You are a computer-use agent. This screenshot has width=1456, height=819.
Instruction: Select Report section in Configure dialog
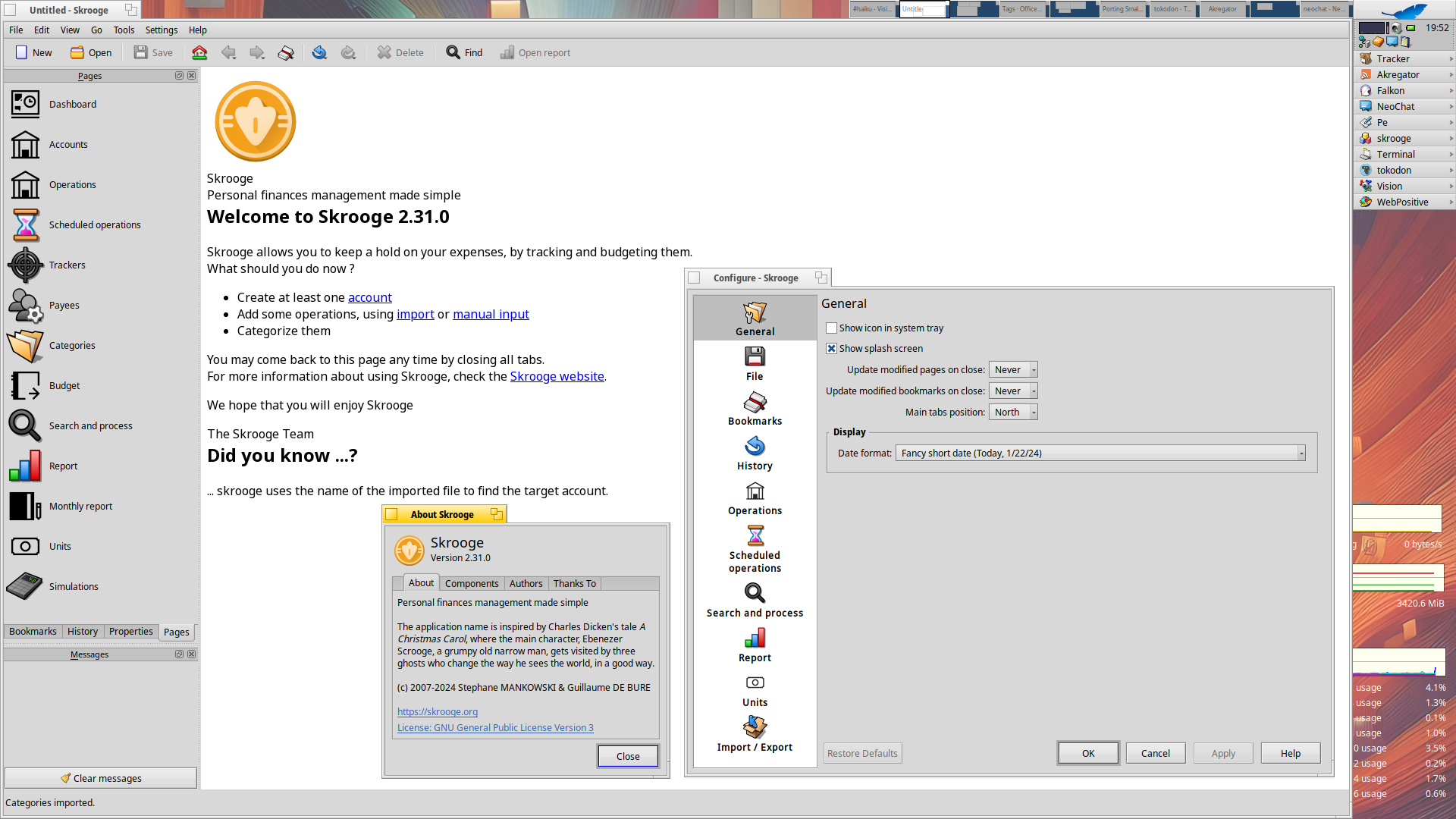(x=755, y=645)
